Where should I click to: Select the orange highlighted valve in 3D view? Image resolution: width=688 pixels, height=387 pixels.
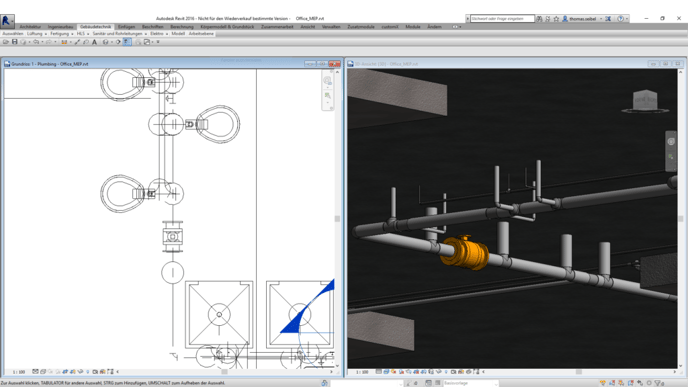[x=465, y=253]
